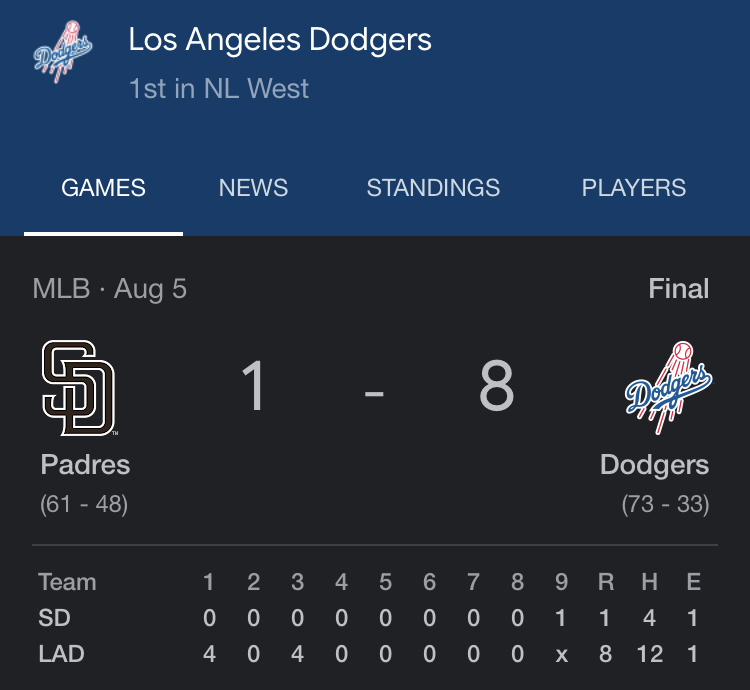
Task: Click the MLB · Aug 5 label
Action: 110,289
